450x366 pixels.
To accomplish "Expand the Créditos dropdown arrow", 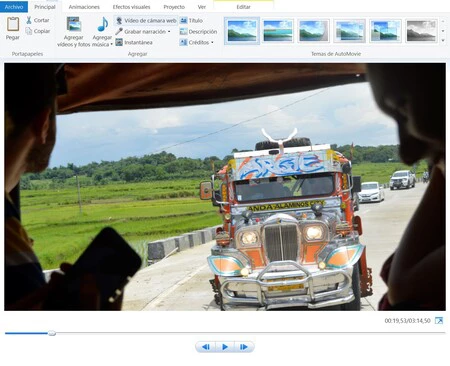I will [212, 43].
